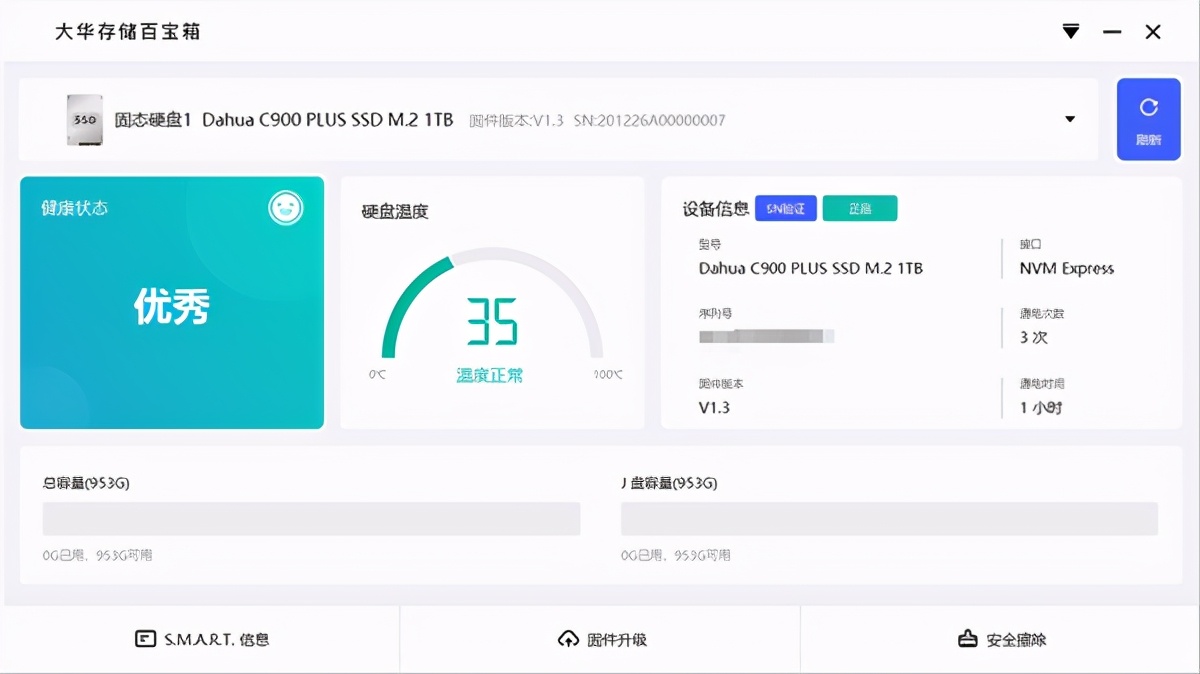Click the green 正常 status badge

tap(860, 208)
